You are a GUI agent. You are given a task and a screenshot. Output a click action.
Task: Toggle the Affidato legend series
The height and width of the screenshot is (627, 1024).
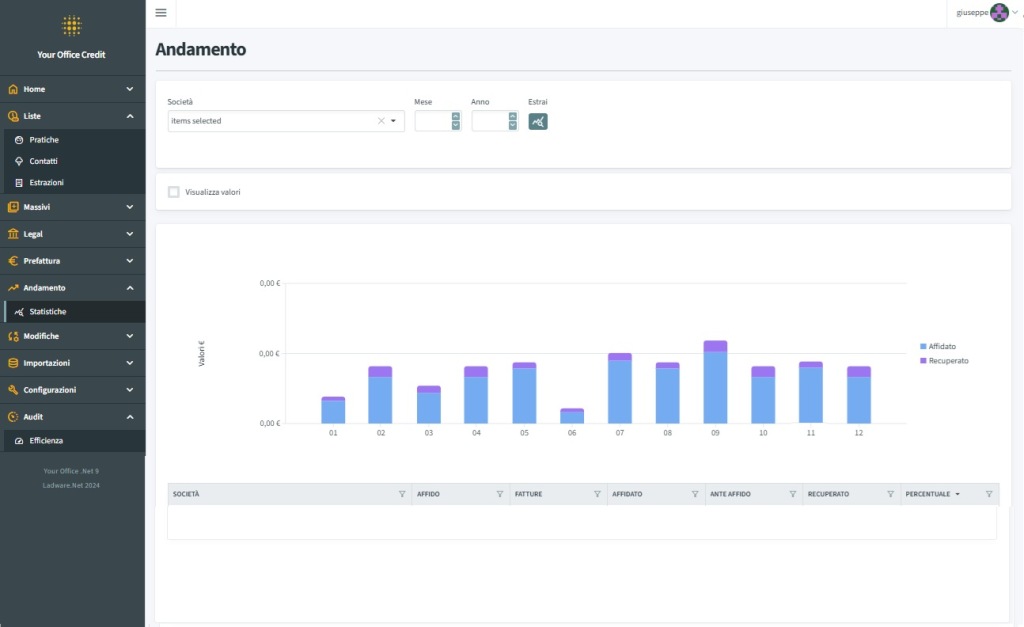point(941,346)
